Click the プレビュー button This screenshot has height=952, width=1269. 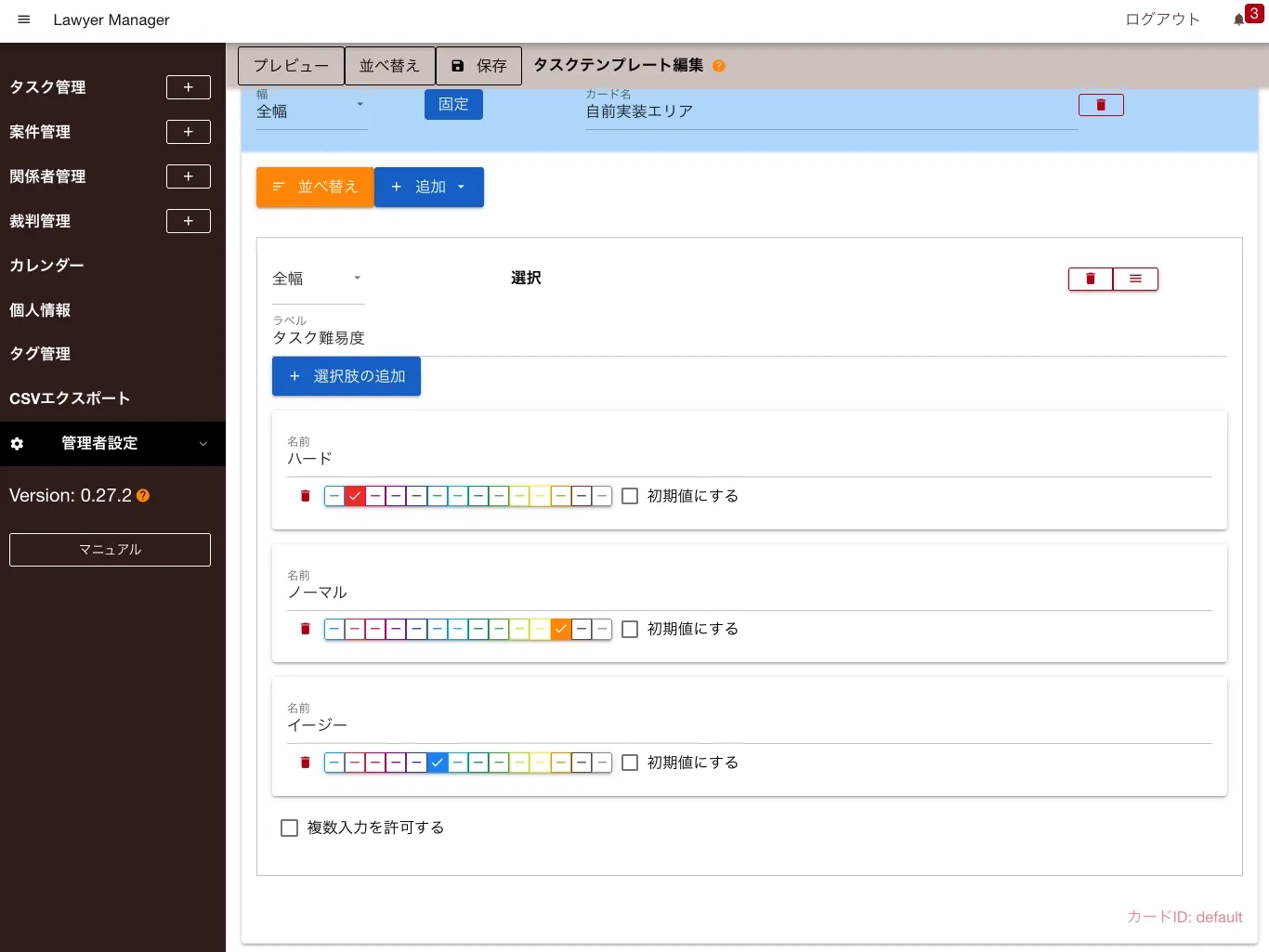291,66
